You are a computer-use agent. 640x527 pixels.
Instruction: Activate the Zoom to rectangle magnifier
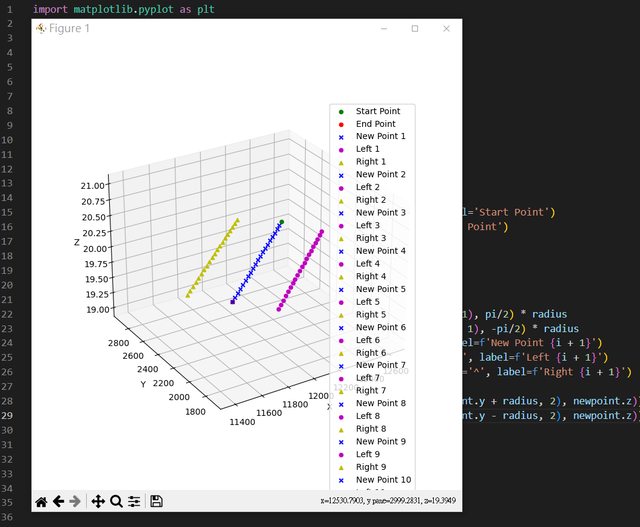point(116,501)
